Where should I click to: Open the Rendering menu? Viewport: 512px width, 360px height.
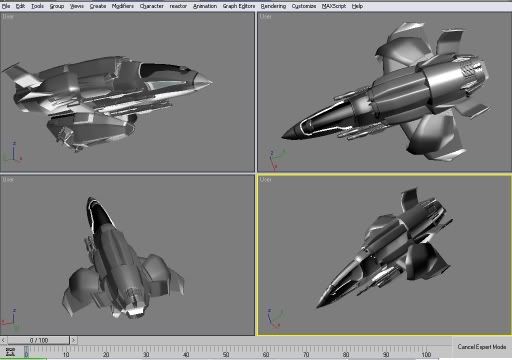273,6
